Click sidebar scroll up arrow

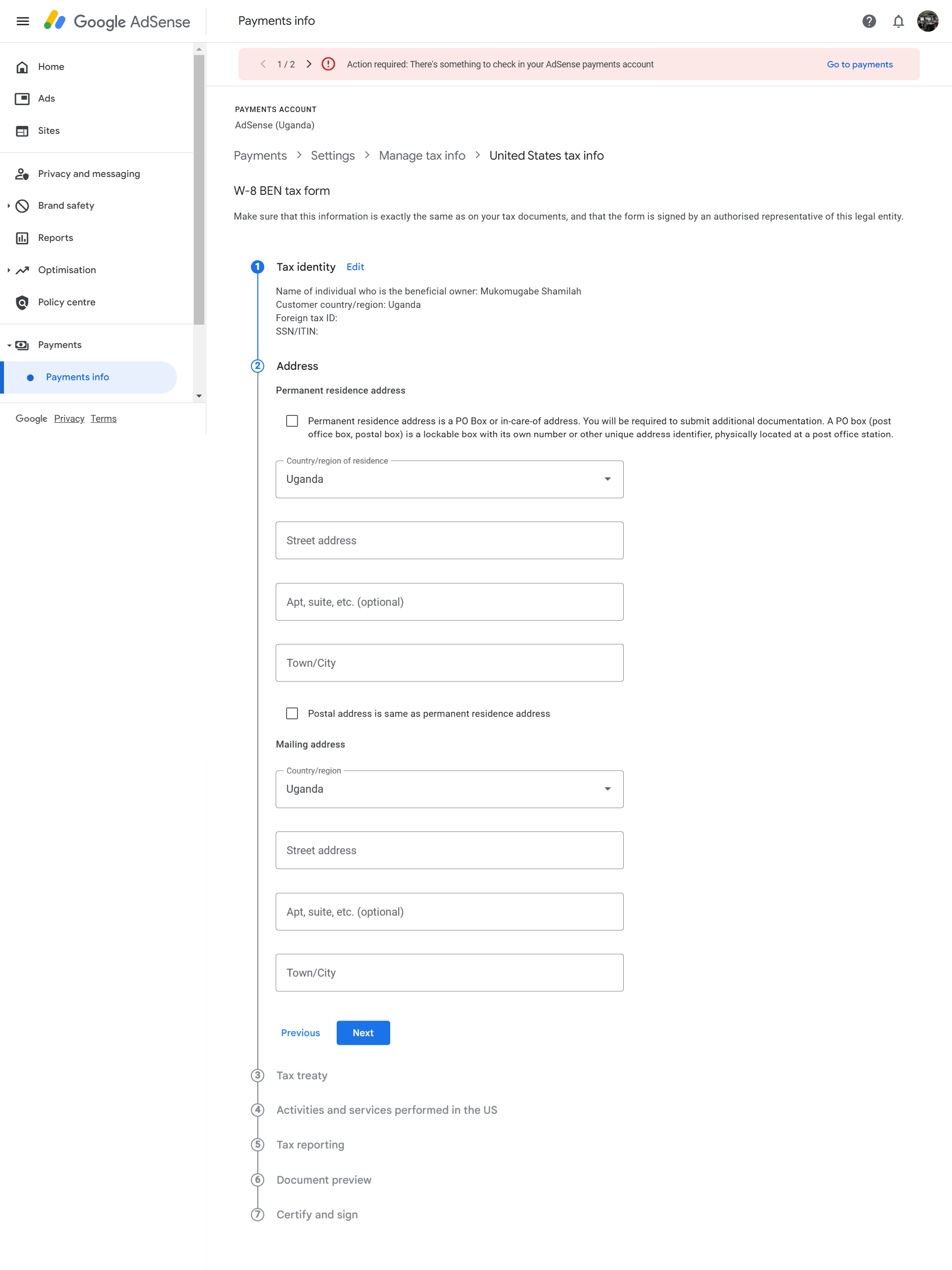coord(199,50)
